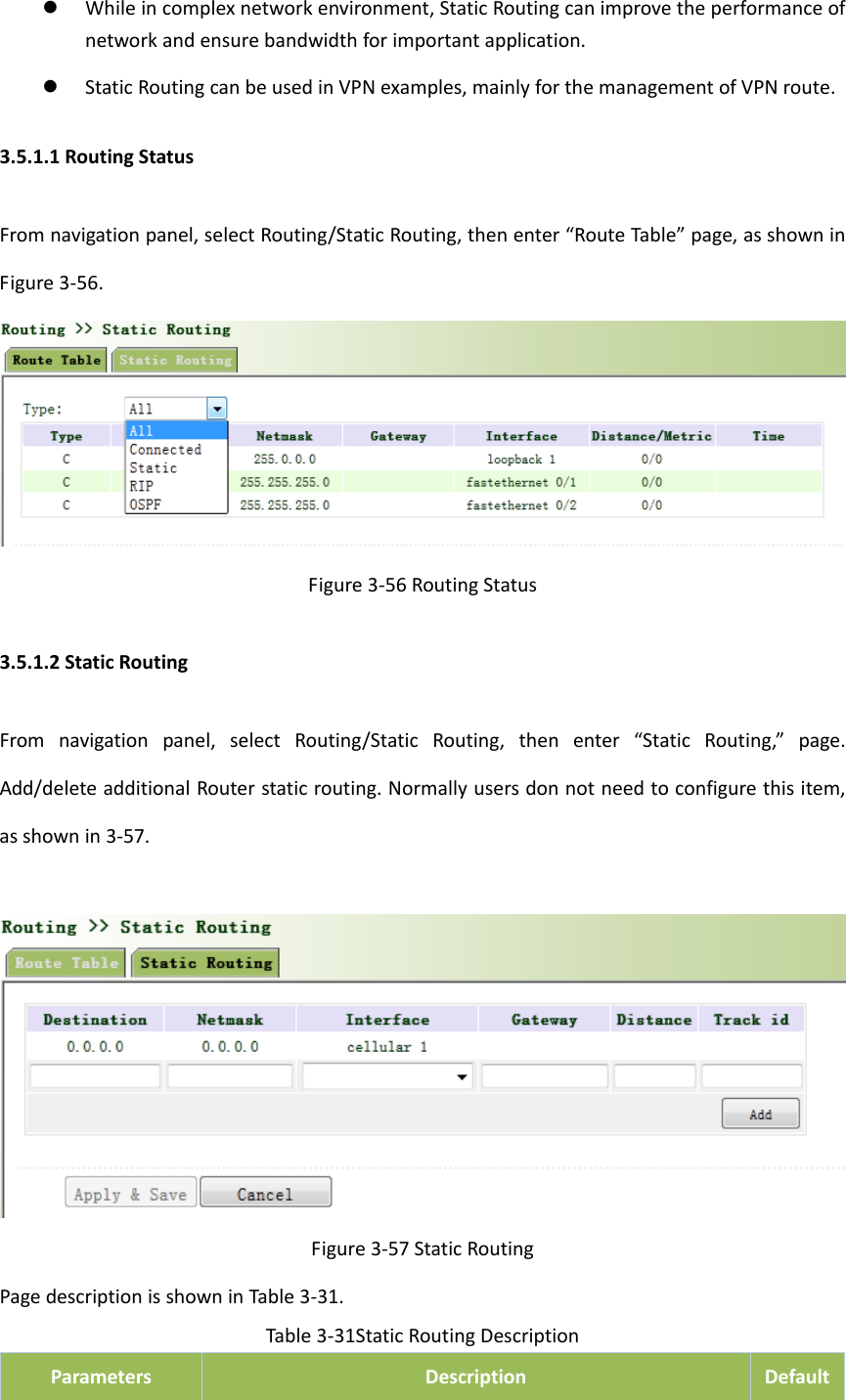Click the Distance/Metric column header

651,436
